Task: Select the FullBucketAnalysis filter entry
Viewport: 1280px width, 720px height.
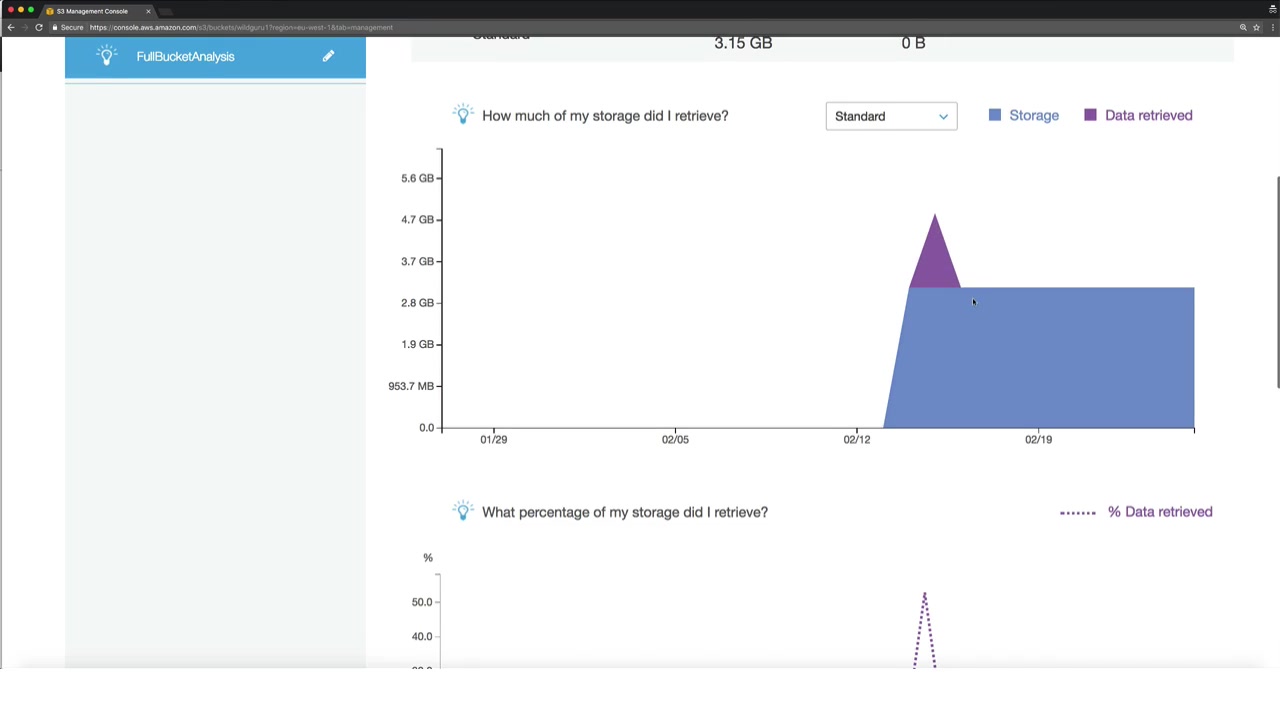Action: click(215, 57)
